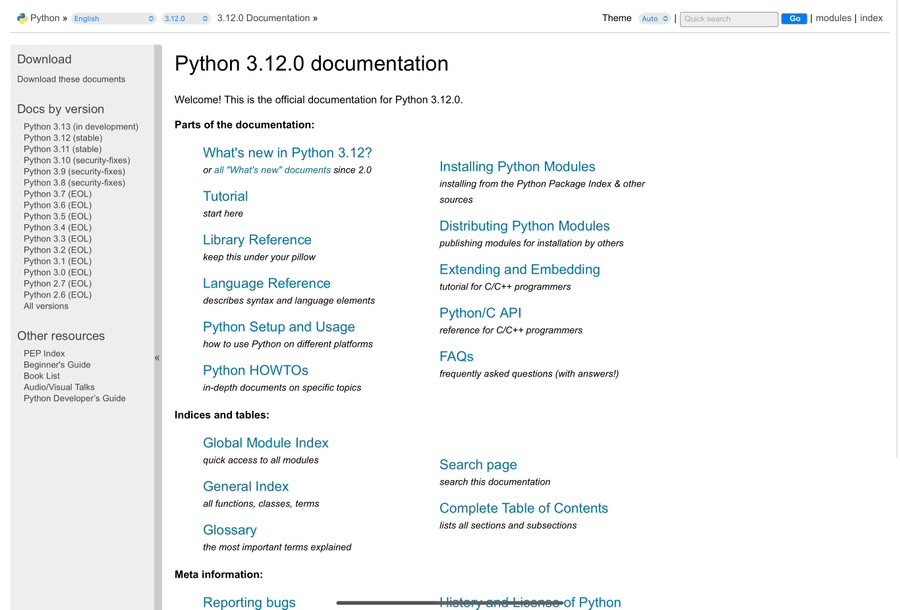Open Python 3.10 (security-fixes) docs
This screenshot has height=610, width=900.
tap(77, 160)
